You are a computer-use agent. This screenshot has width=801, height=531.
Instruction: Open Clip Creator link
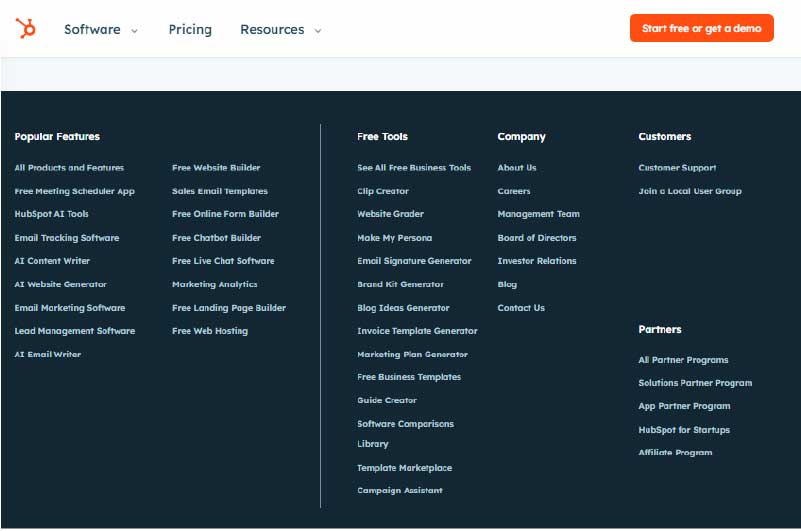(383, 191)
